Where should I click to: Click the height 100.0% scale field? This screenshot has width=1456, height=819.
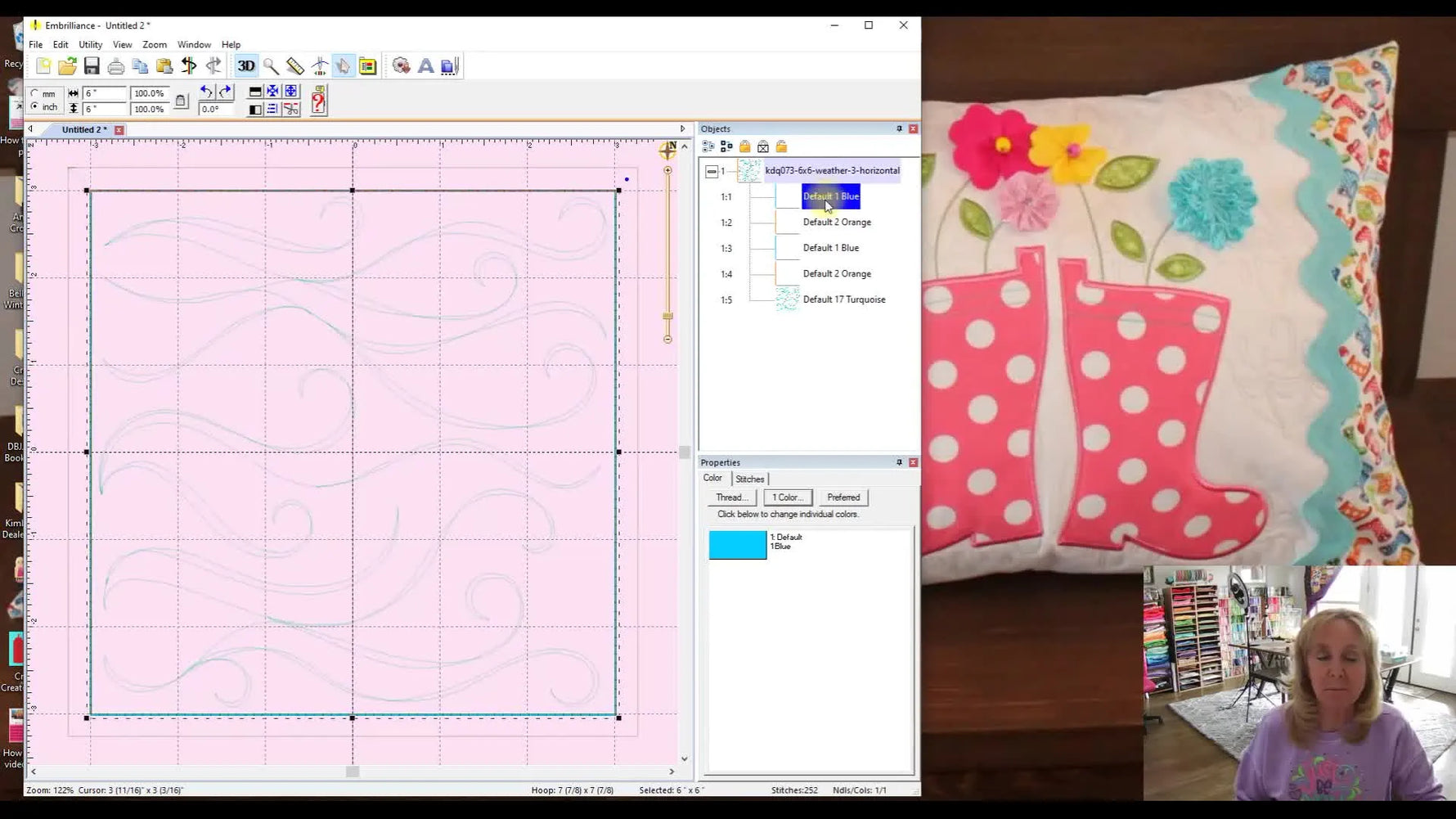click(x=150, y=108)
